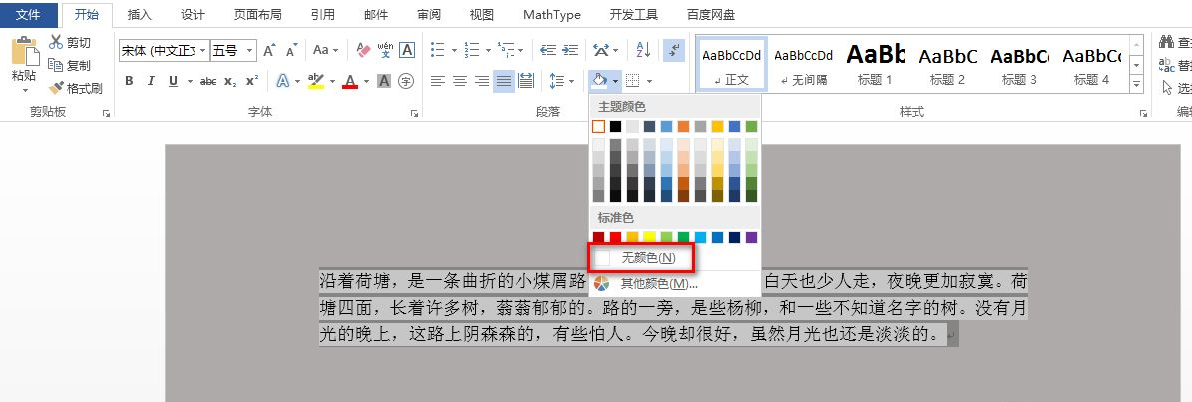Click the highlighter pen icon
This screenshot has width=1192, height=402.
pyautogui.click(x=316, y=81)
